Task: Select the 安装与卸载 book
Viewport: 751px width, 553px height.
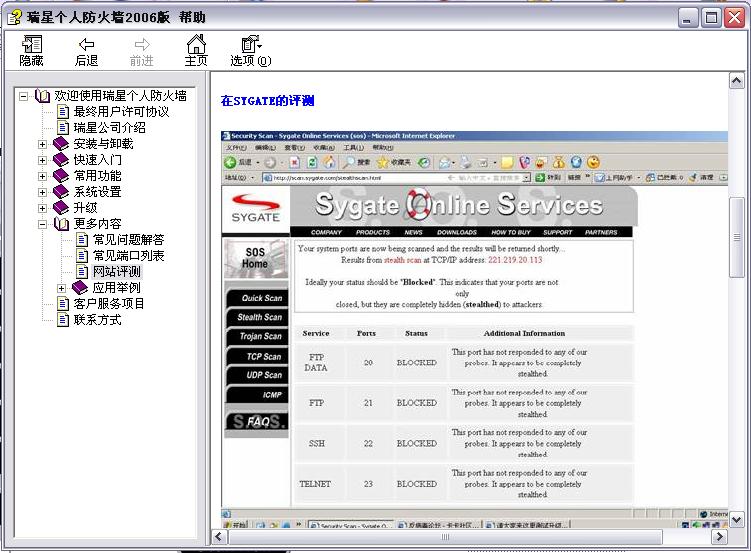Action: click(x=103, y=144)
